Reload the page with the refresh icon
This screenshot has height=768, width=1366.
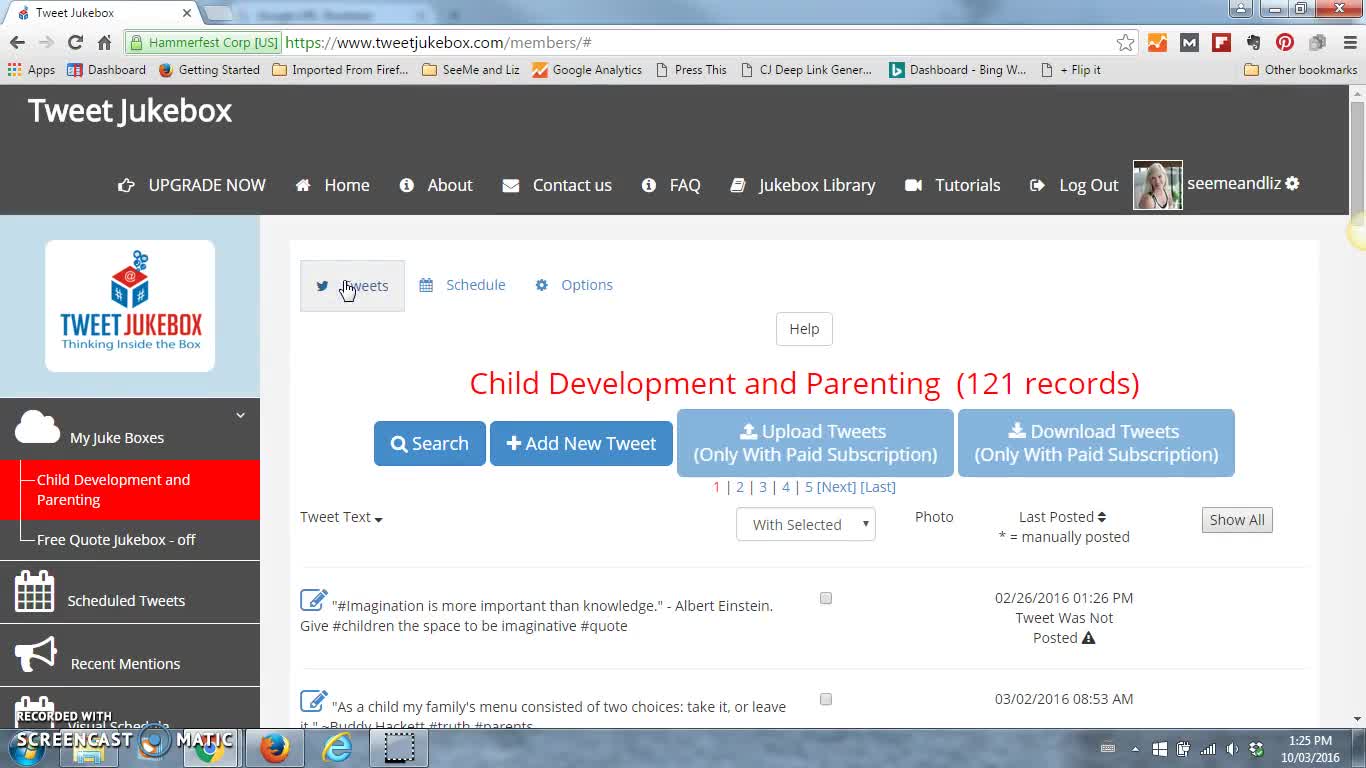[x=75, y=42]
